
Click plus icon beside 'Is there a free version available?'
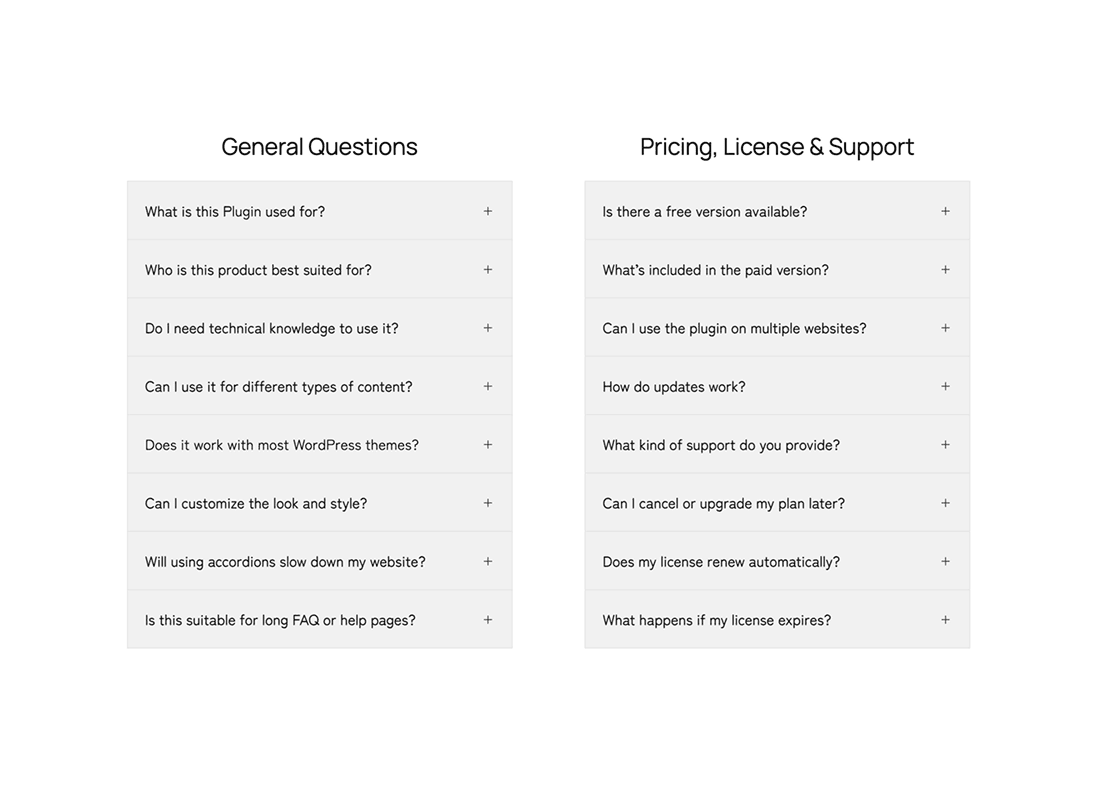(945, 211)
